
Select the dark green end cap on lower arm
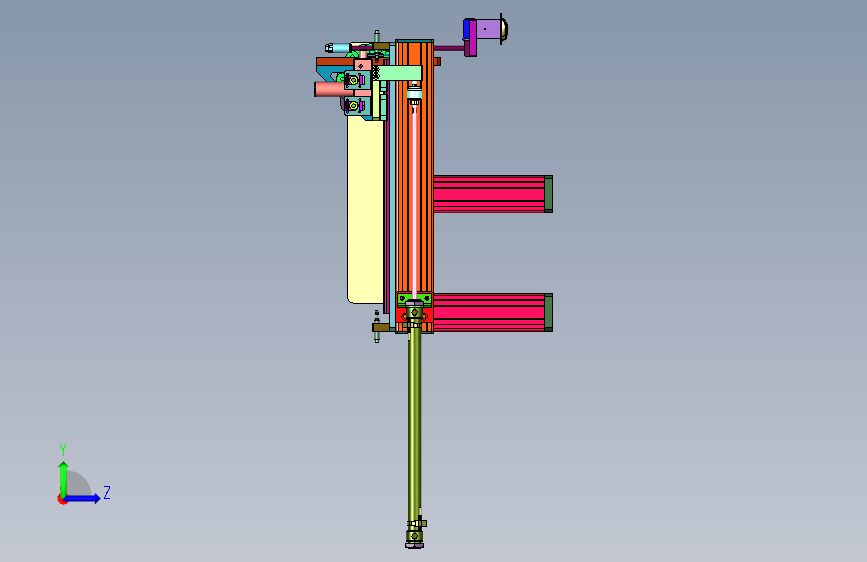click(549, 313)
